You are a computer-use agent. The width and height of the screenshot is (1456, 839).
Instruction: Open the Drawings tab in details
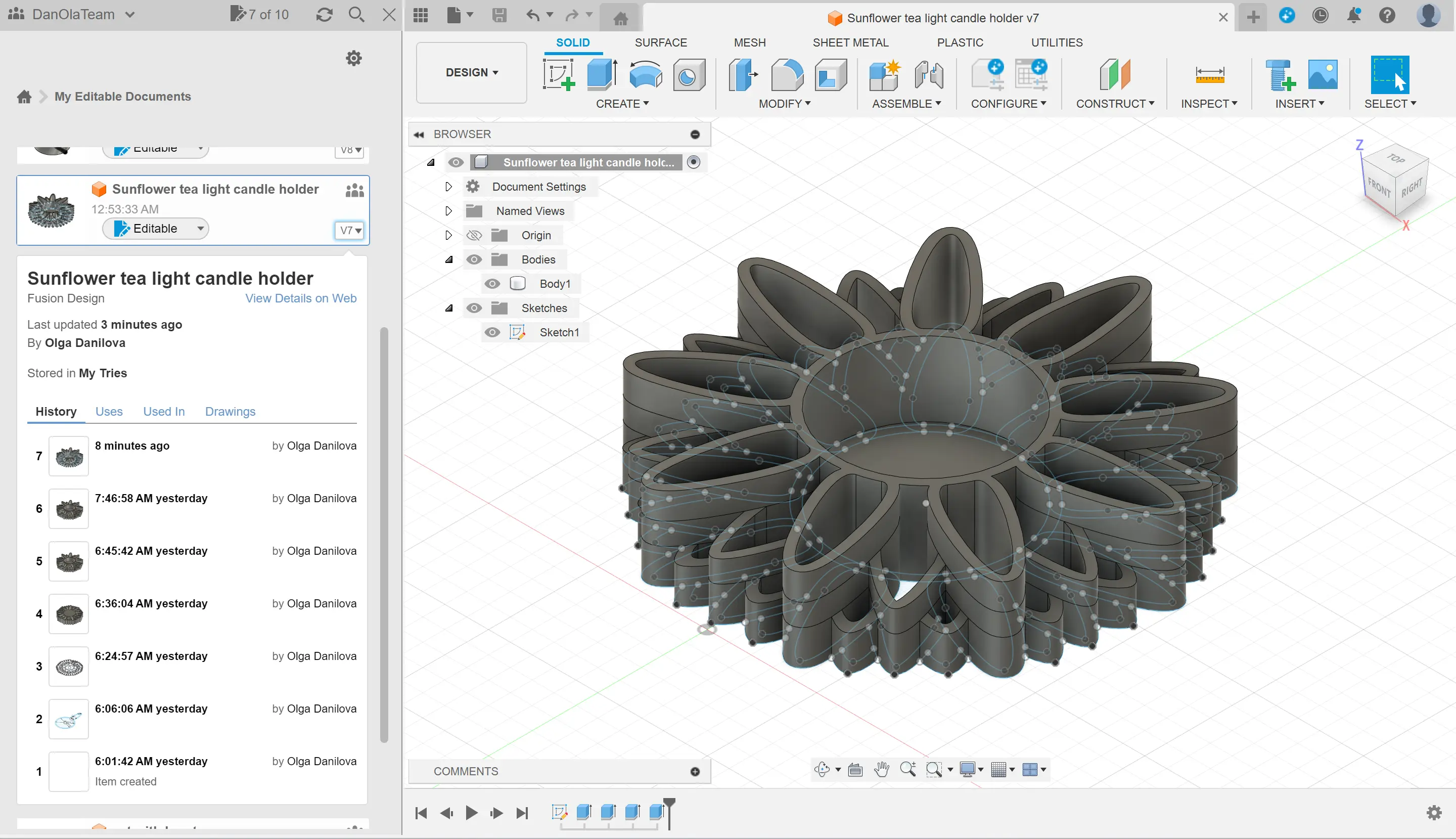click(230, 412)
